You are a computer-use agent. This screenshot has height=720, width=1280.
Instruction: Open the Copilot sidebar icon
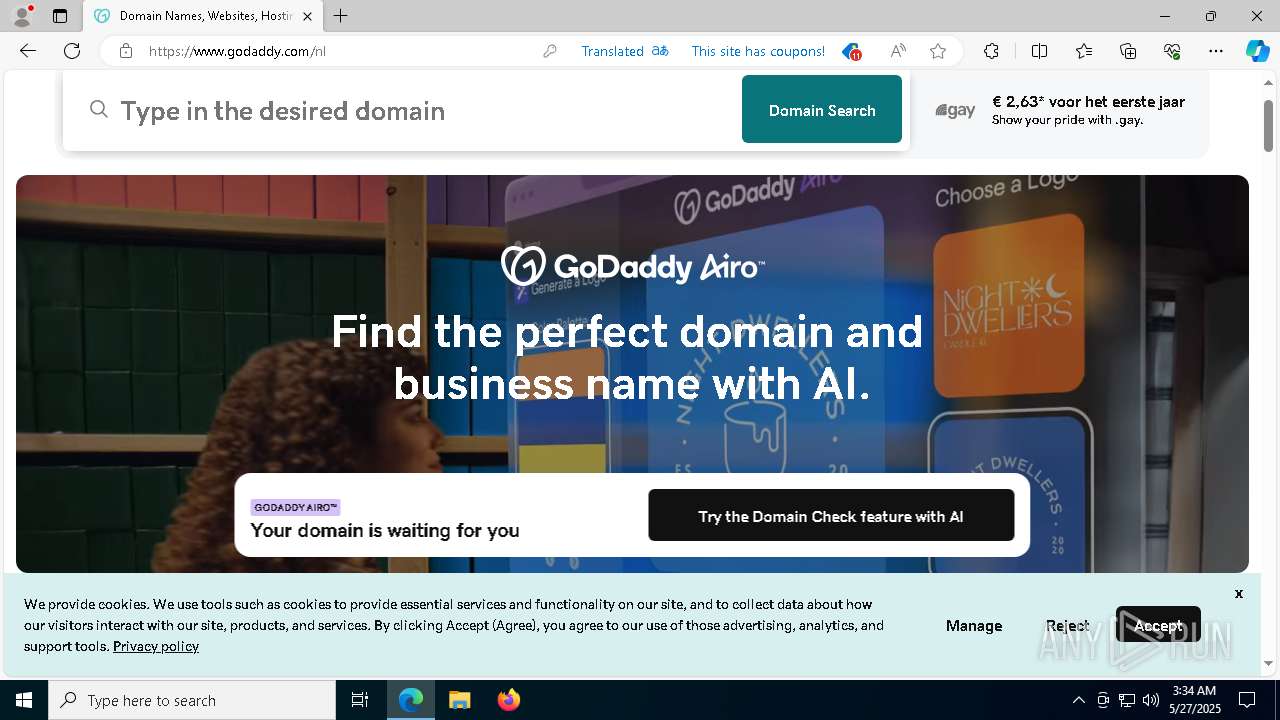coord(1258,51)
